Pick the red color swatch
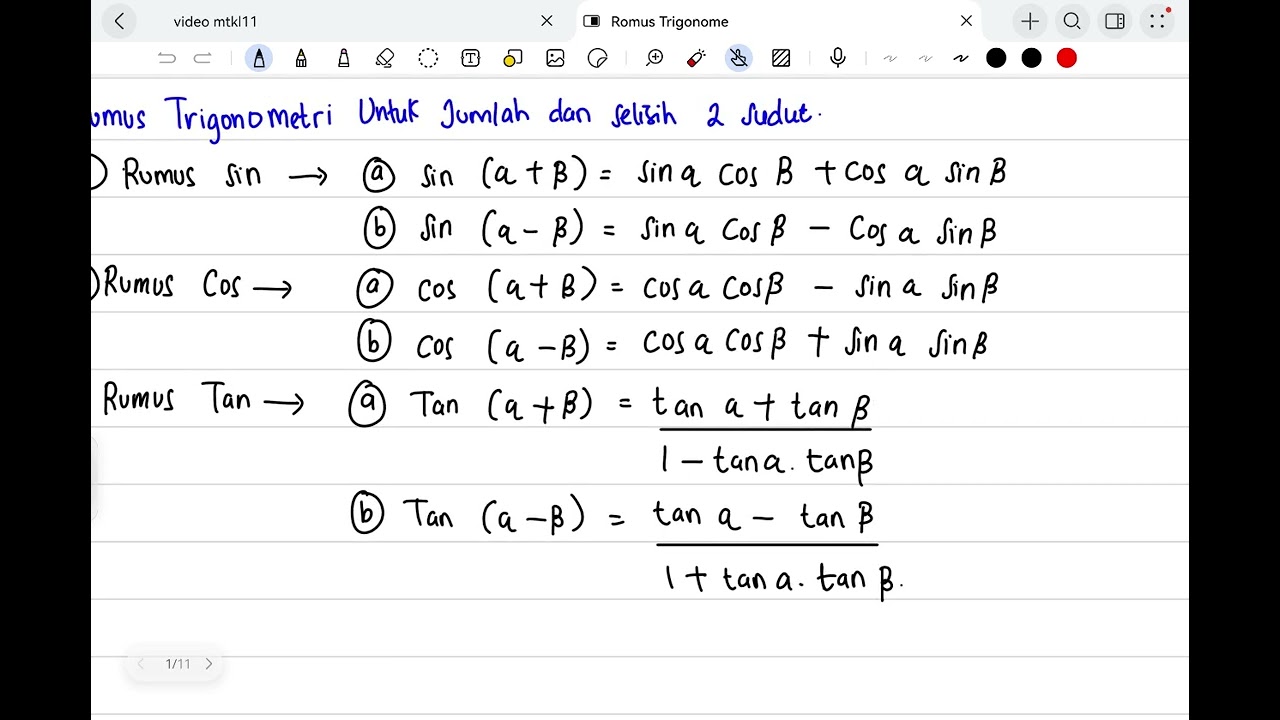Screen dimensions: 1280x720 (1067, 59)
